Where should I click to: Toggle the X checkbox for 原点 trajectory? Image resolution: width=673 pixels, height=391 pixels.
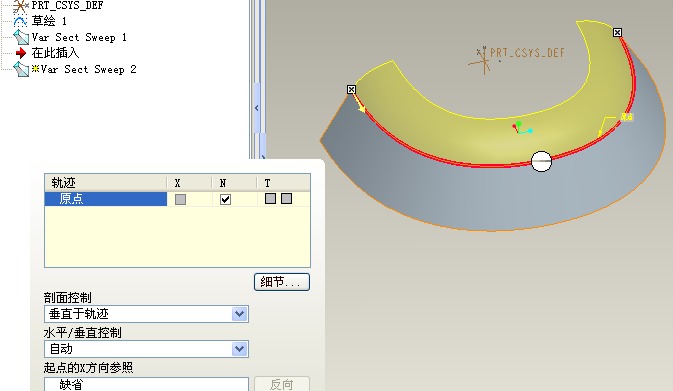[180, 199]
